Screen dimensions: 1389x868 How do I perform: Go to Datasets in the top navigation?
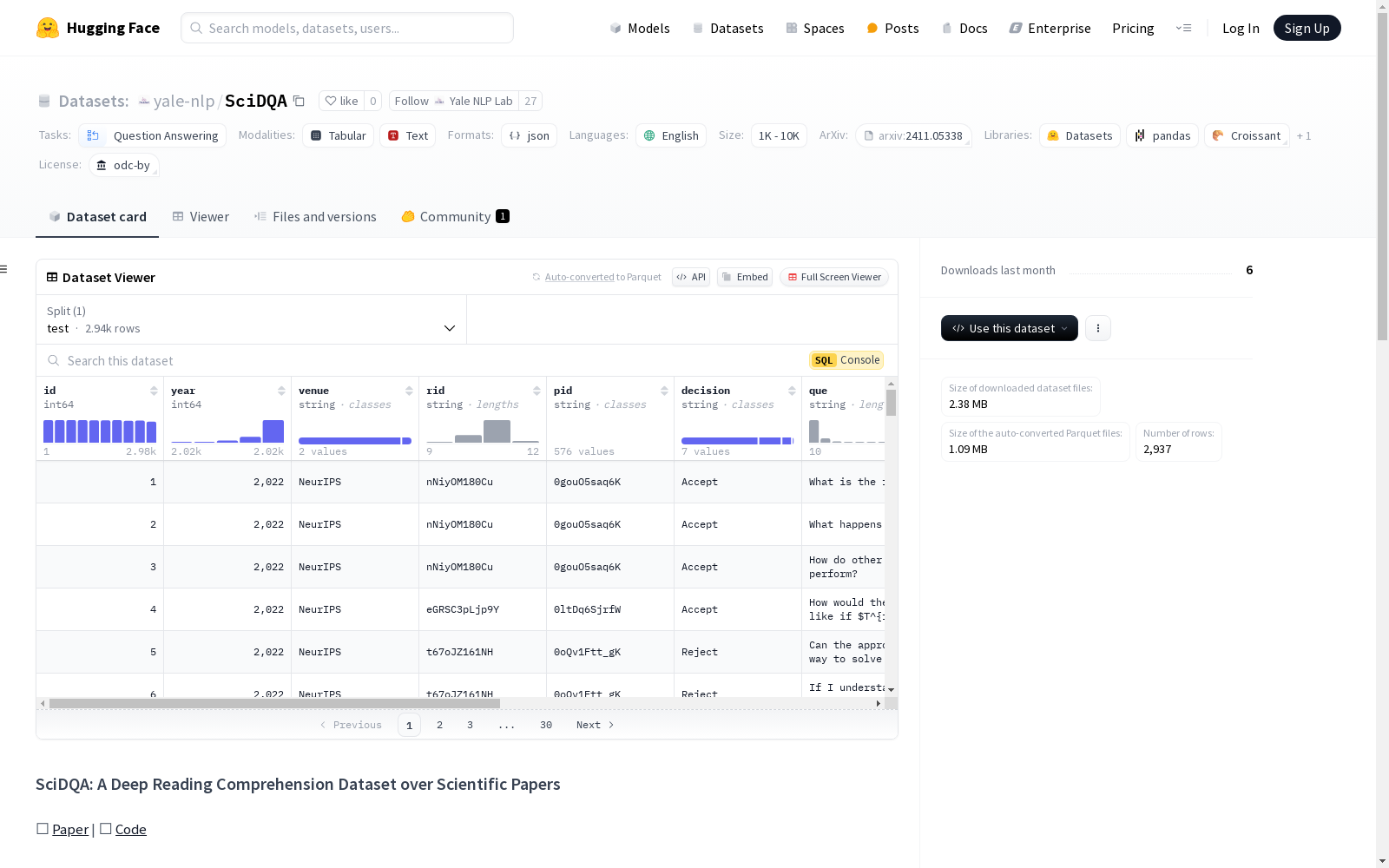[x=727, y=28]
